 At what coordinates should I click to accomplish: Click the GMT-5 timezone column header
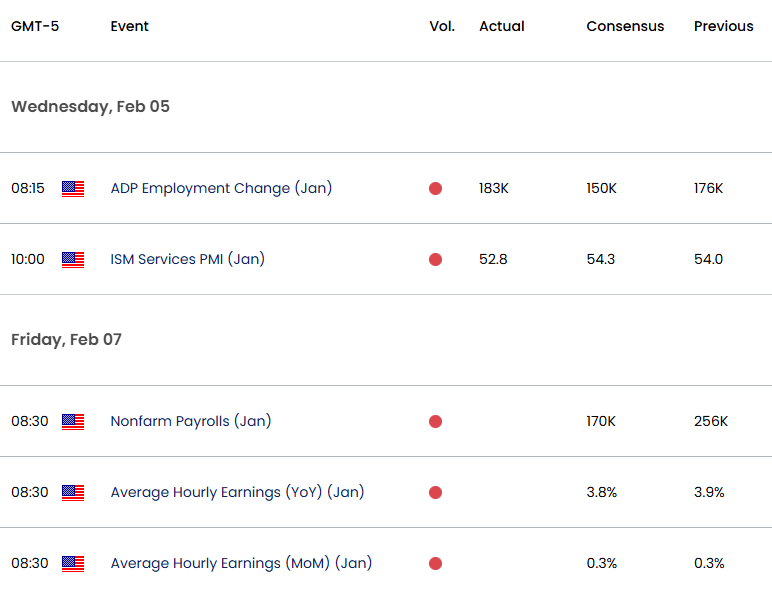click(35, 26)
